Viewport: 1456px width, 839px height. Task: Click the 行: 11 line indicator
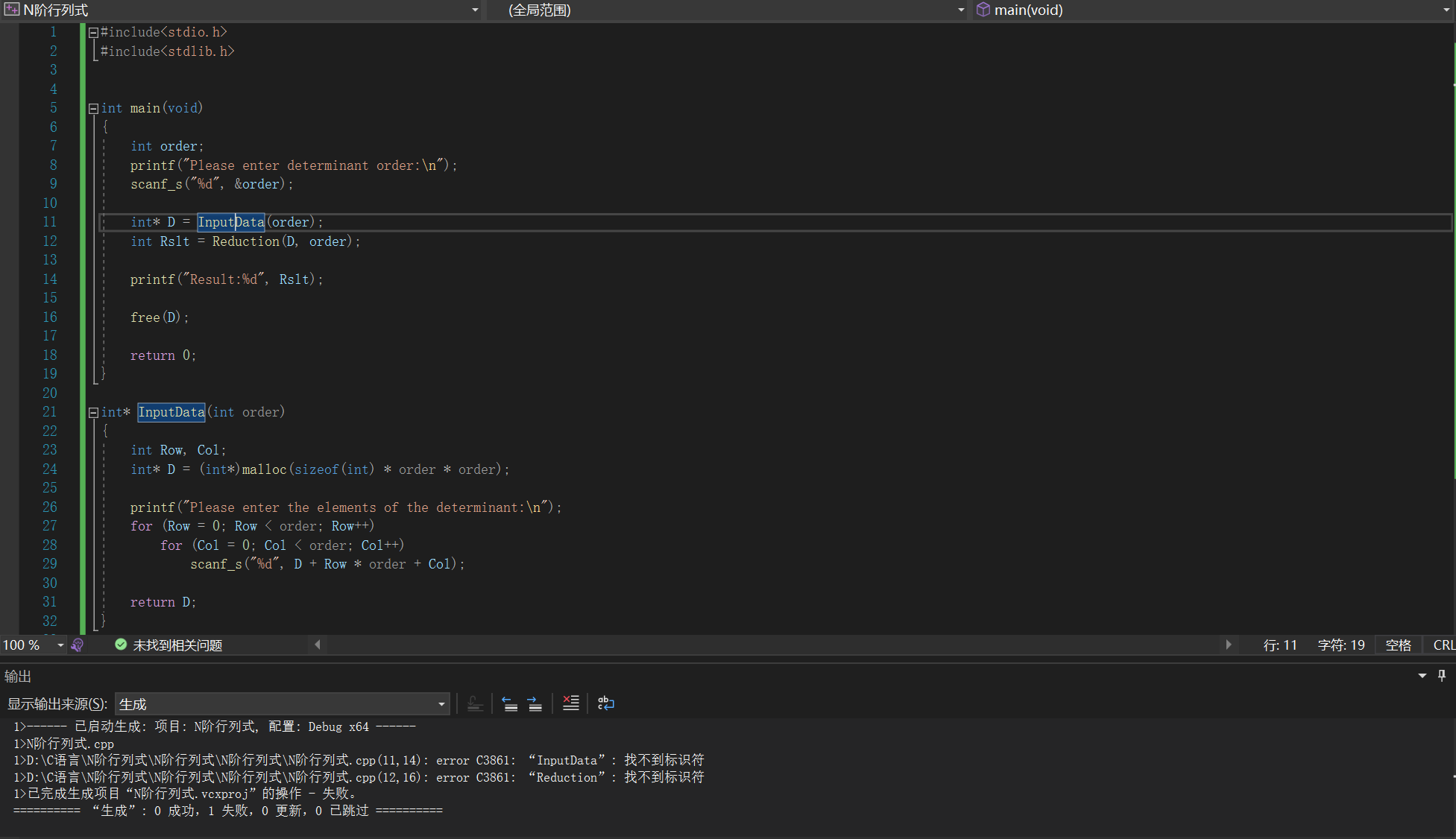point(1280,645)
